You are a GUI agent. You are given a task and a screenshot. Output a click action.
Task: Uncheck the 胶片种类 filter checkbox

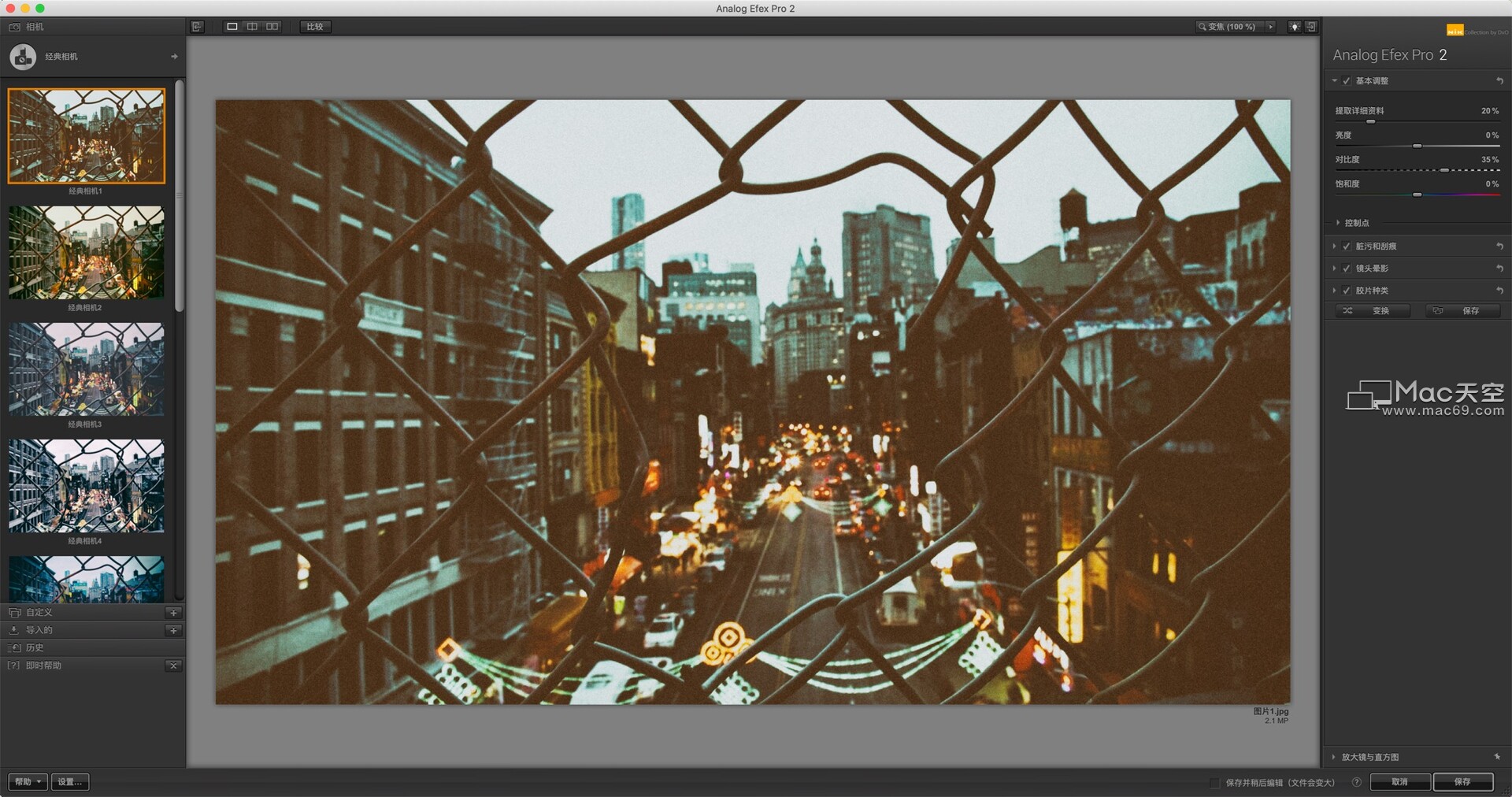click(x=1347, y=291)
